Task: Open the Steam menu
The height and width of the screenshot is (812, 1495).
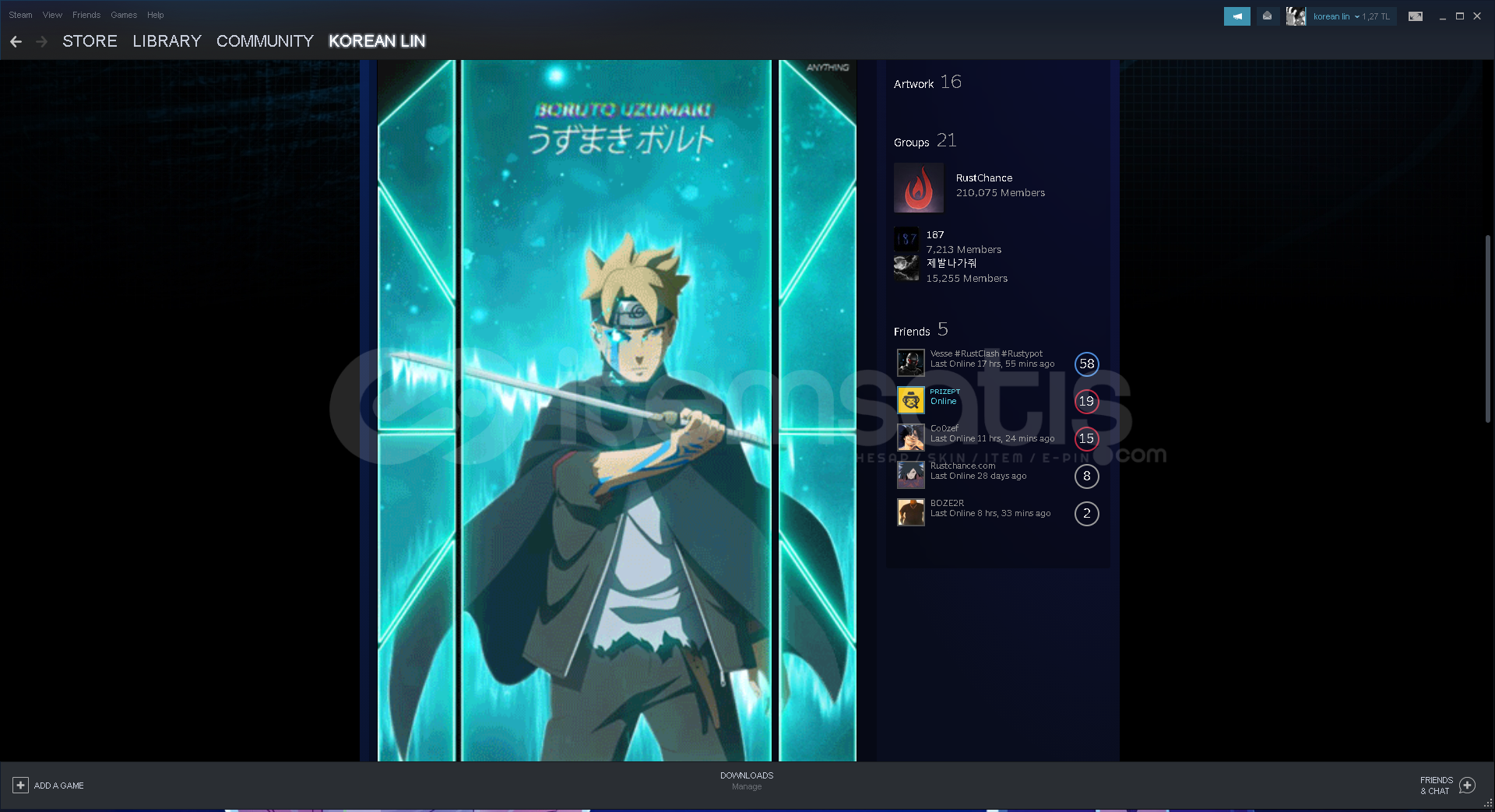Action: (20, 15)
